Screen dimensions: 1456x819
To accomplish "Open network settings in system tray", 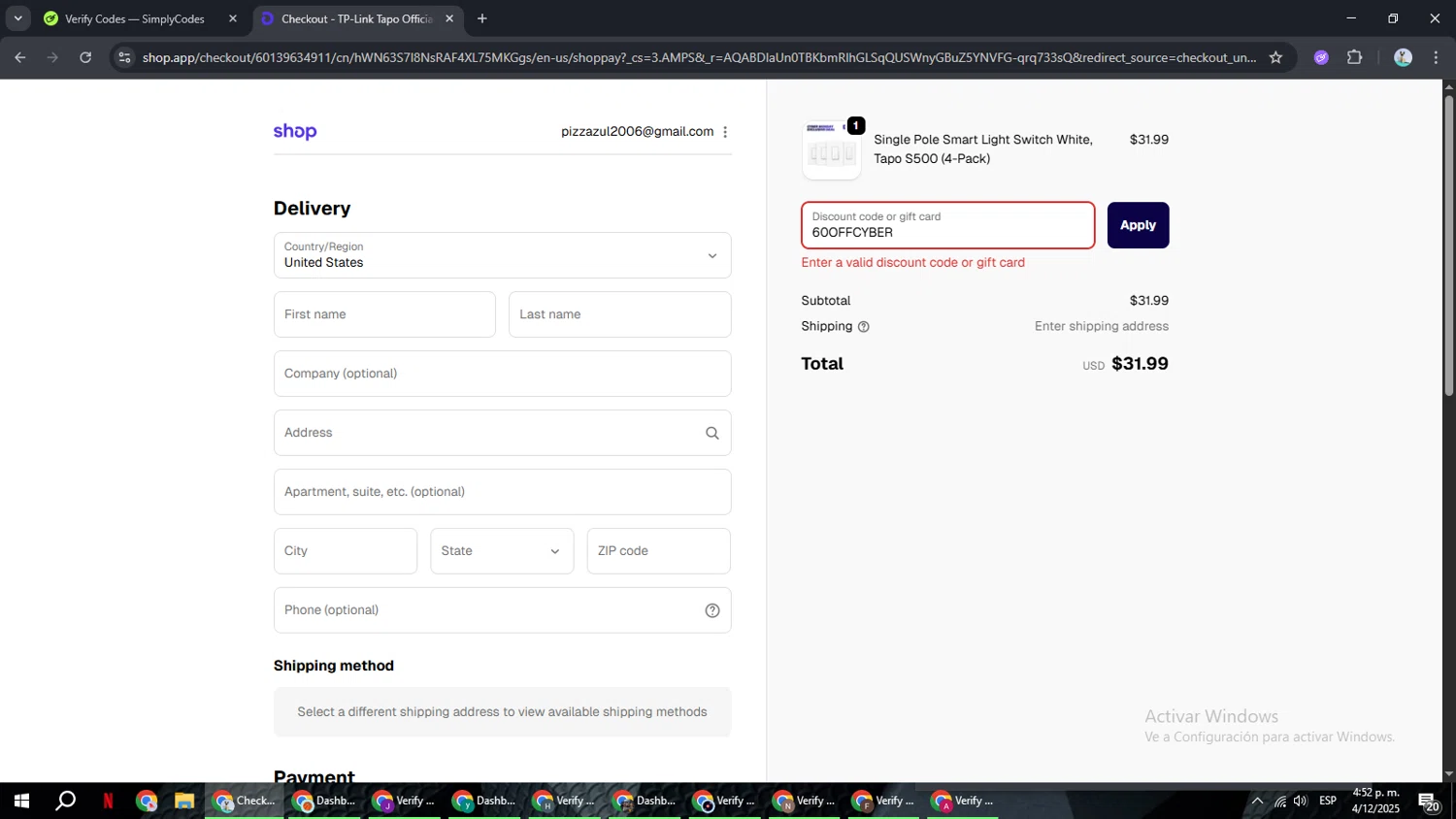I will click(x=1279, y=802).
